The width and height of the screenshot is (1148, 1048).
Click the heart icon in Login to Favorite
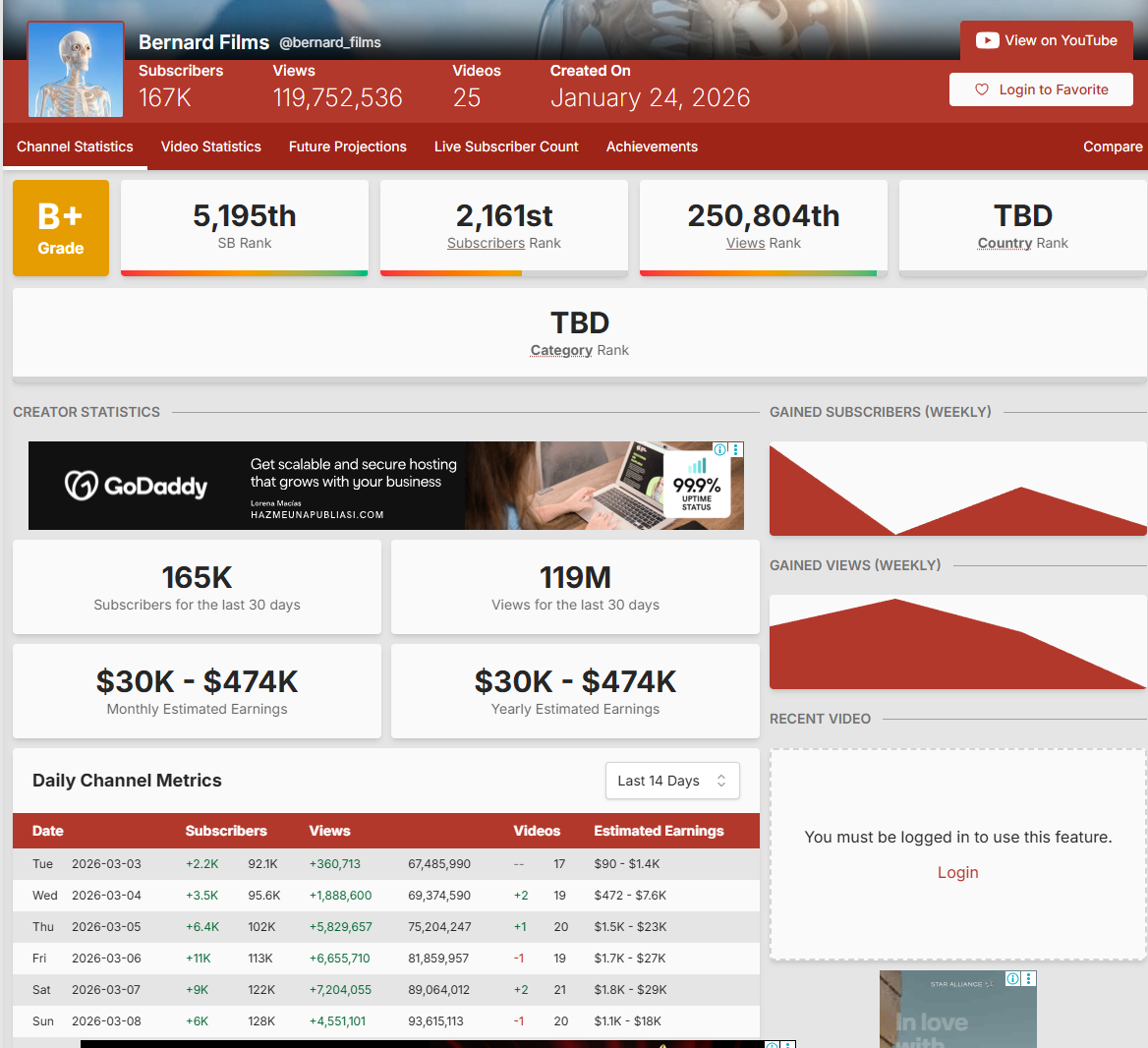[981, 89]
